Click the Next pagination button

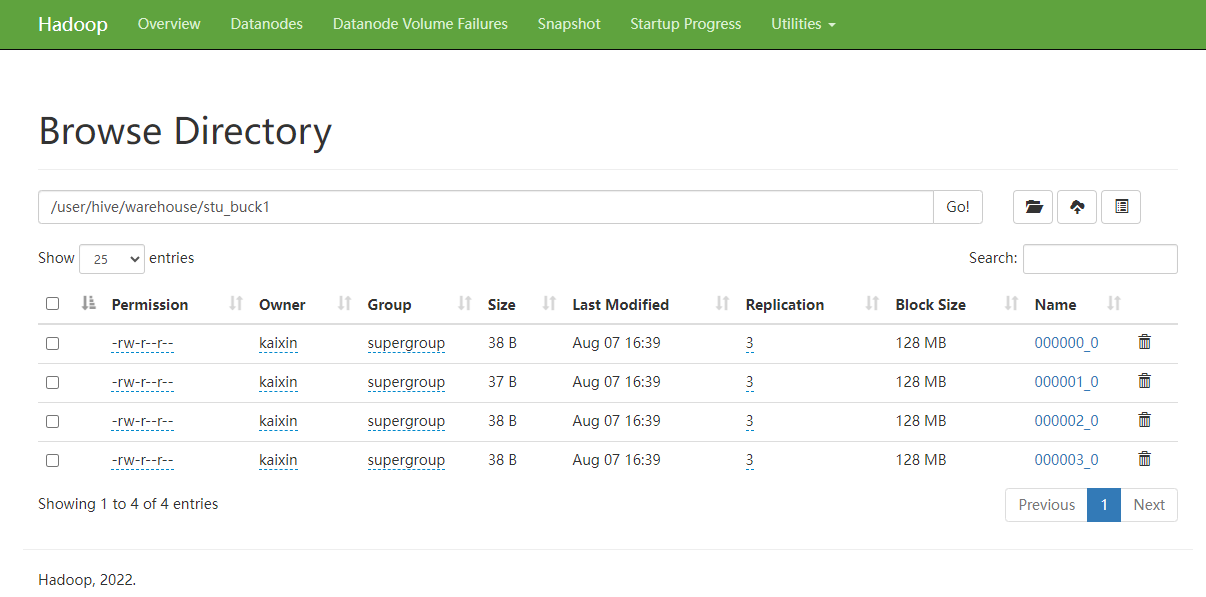click(x=1149, y=505)
